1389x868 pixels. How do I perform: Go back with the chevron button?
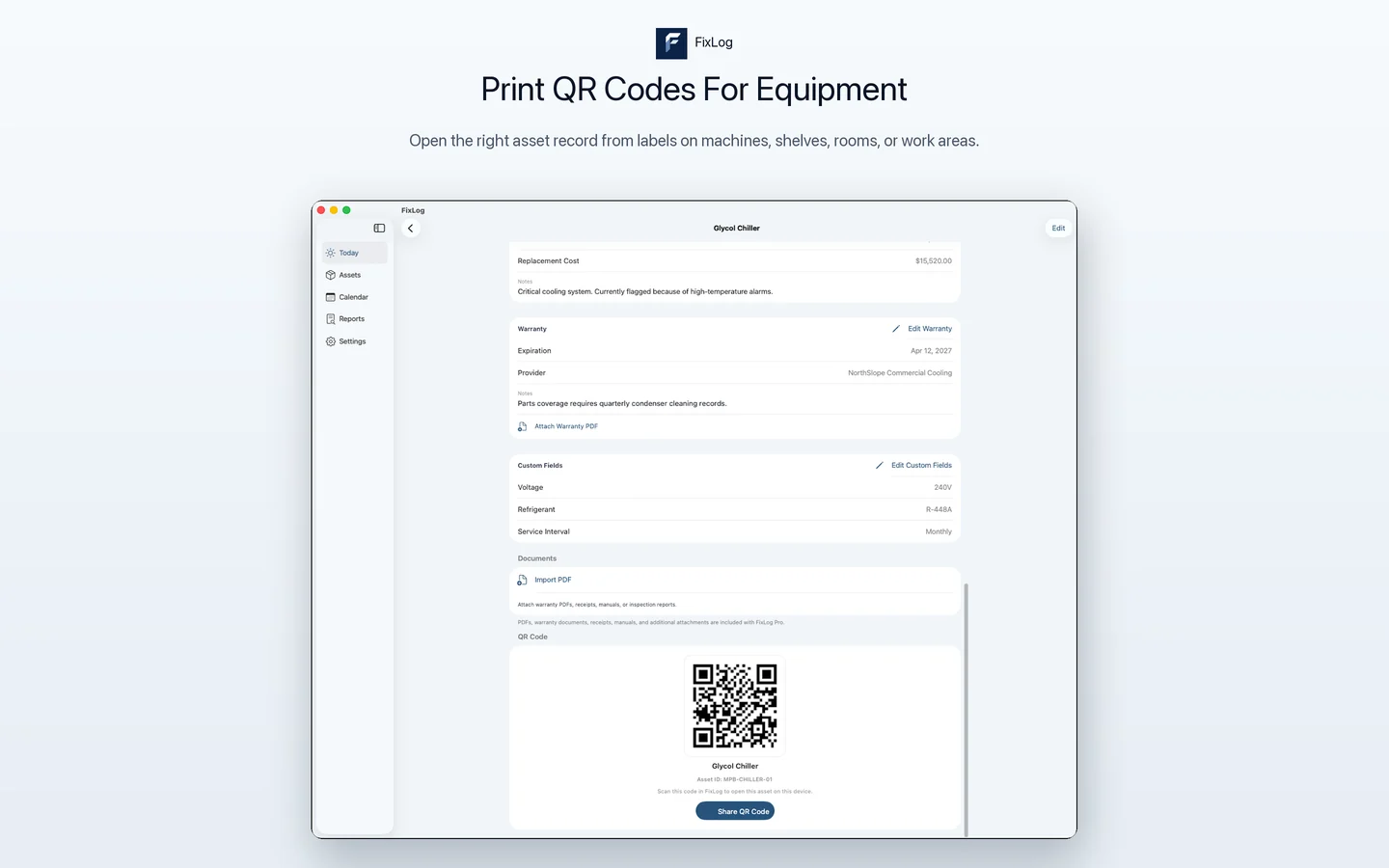tap(411, 229)
